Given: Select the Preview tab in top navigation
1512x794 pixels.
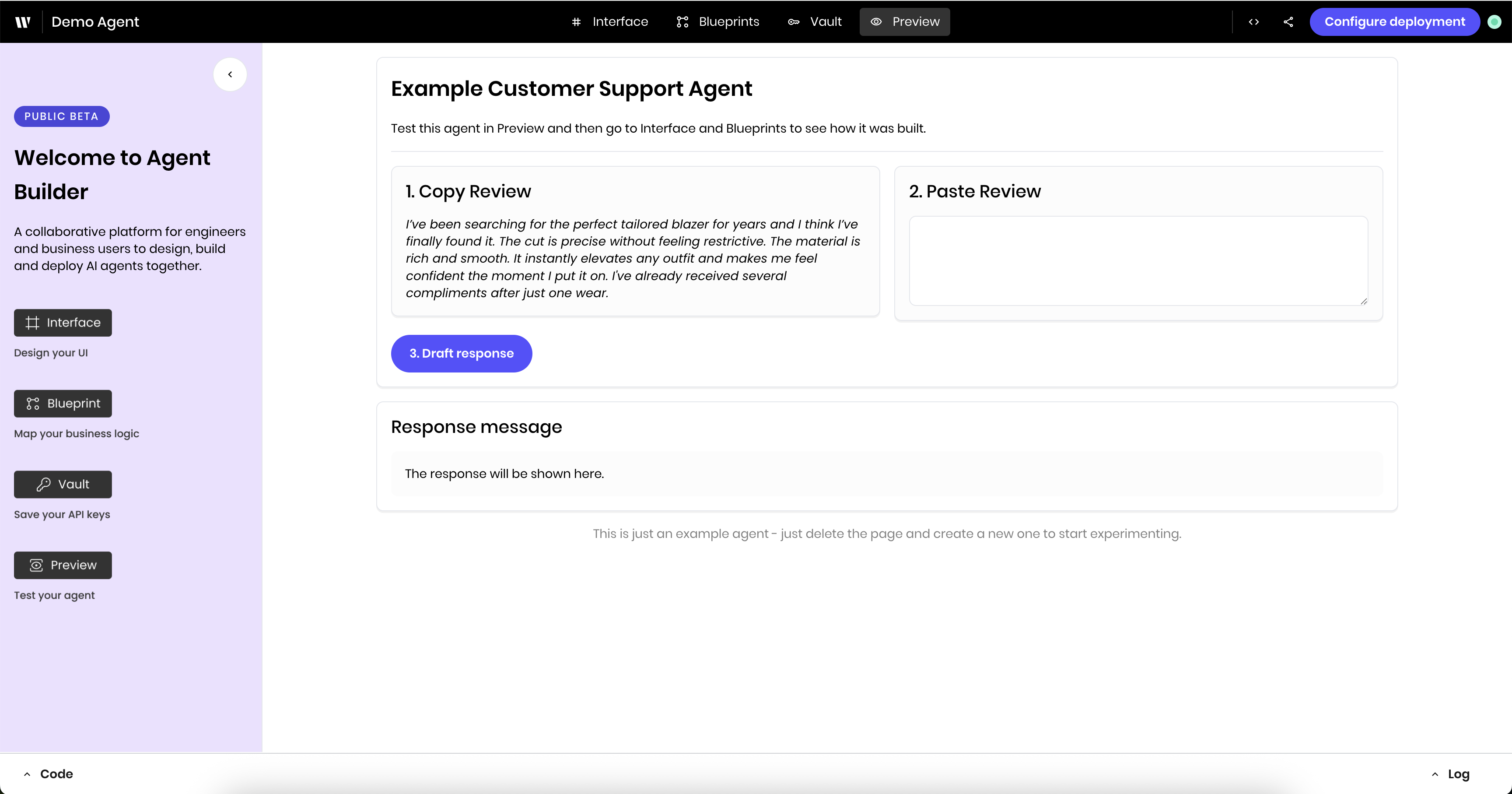Looking at the screenshot, I should pyautogui.click(x=904, y=22).
